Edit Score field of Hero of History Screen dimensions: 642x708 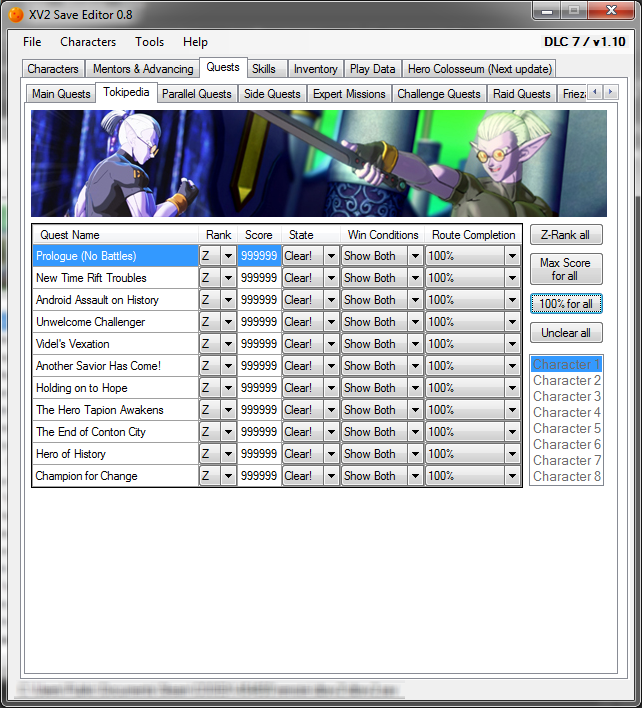pyautogui.click(x=259, y=454)
